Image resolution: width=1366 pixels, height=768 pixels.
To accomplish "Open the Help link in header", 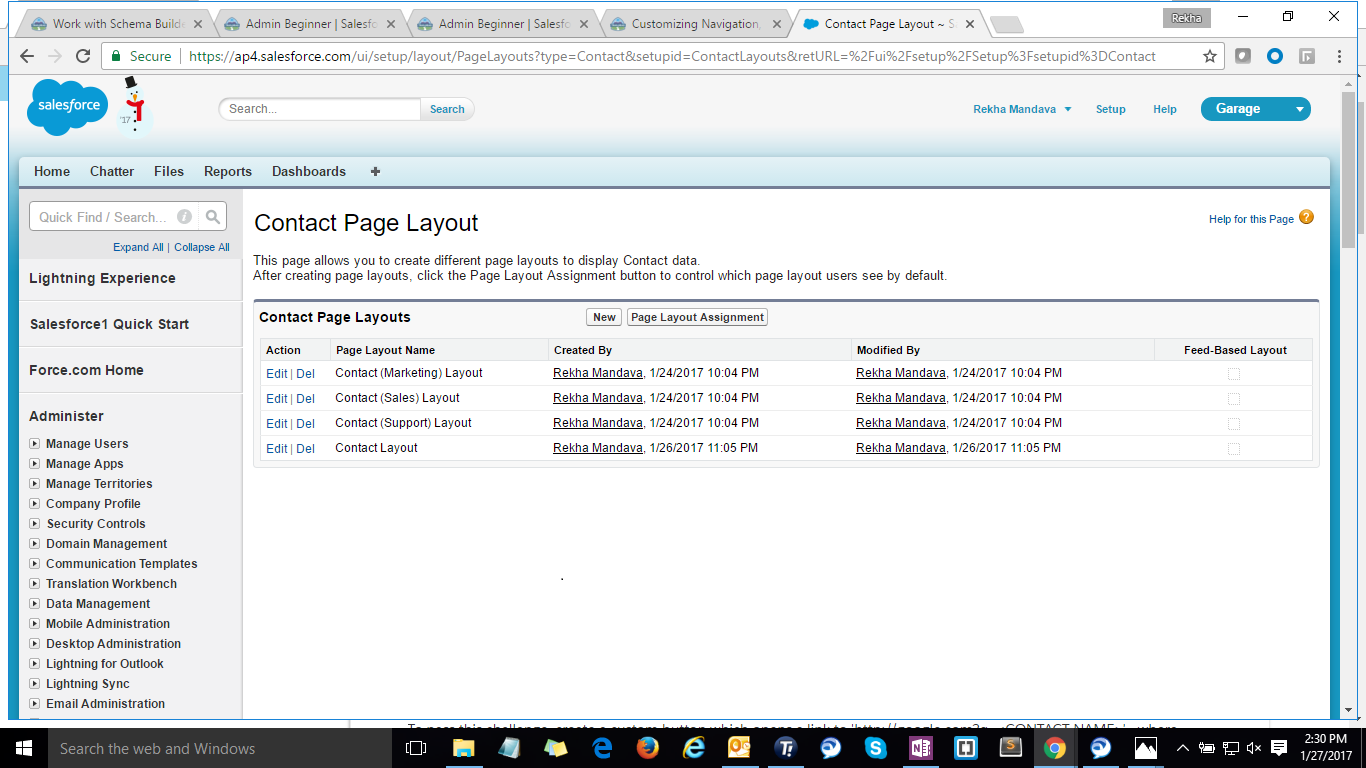I will [x=1165, y=109].
